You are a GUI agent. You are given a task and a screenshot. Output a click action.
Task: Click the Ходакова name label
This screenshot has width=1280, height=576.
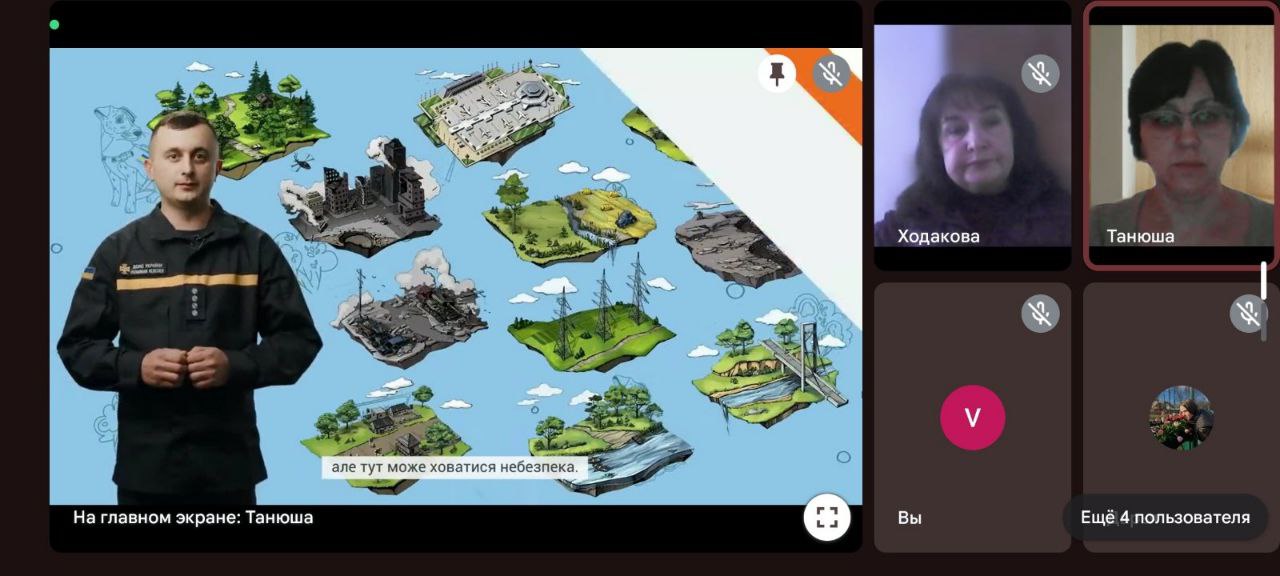click(938, 236)
